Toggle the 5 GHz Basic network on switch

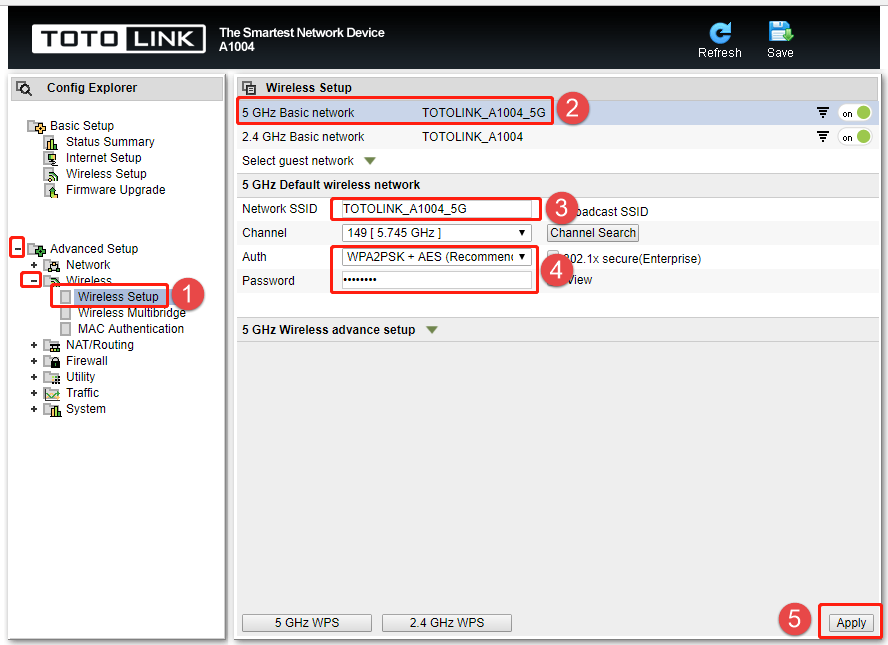coord(855,113)
